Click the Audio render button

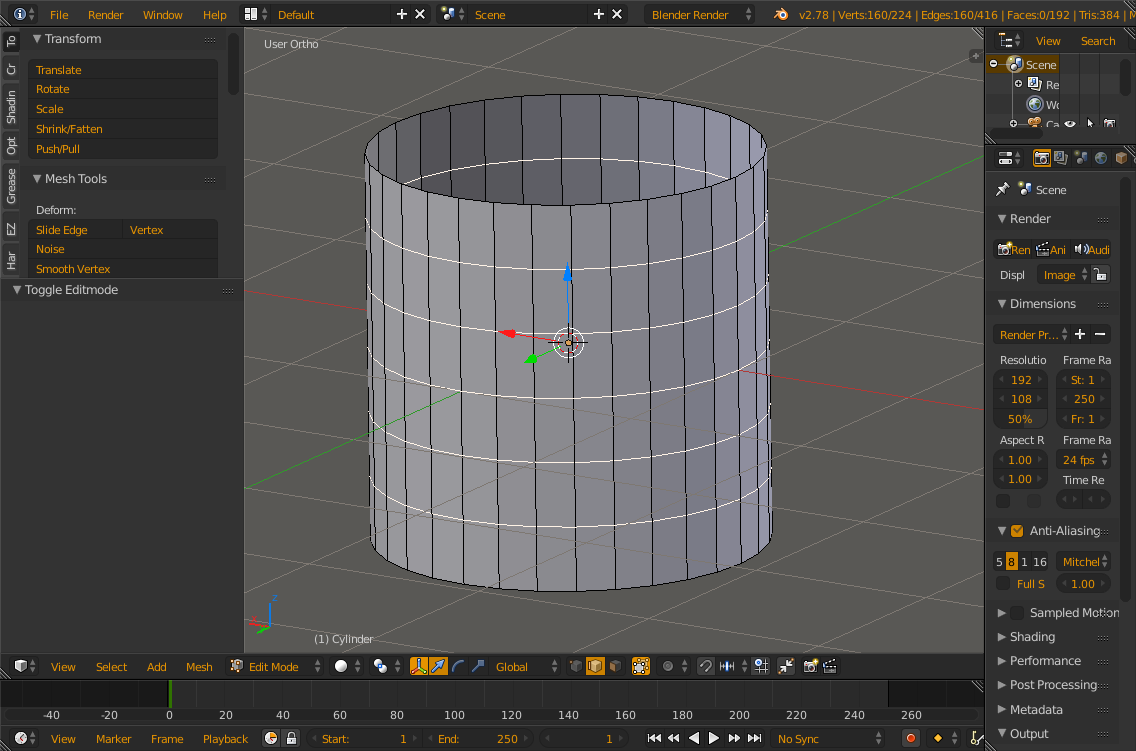pyautogui.click(x=1092, y=249)
